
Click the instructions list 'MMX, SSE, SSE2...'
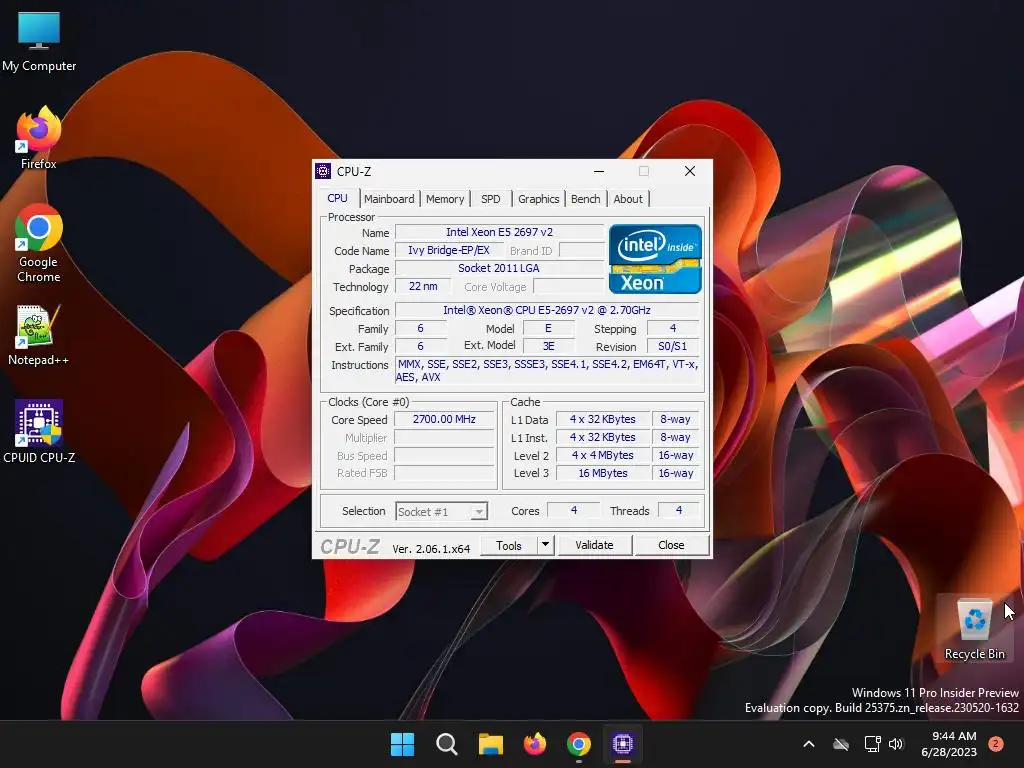[x=548, y=370]
